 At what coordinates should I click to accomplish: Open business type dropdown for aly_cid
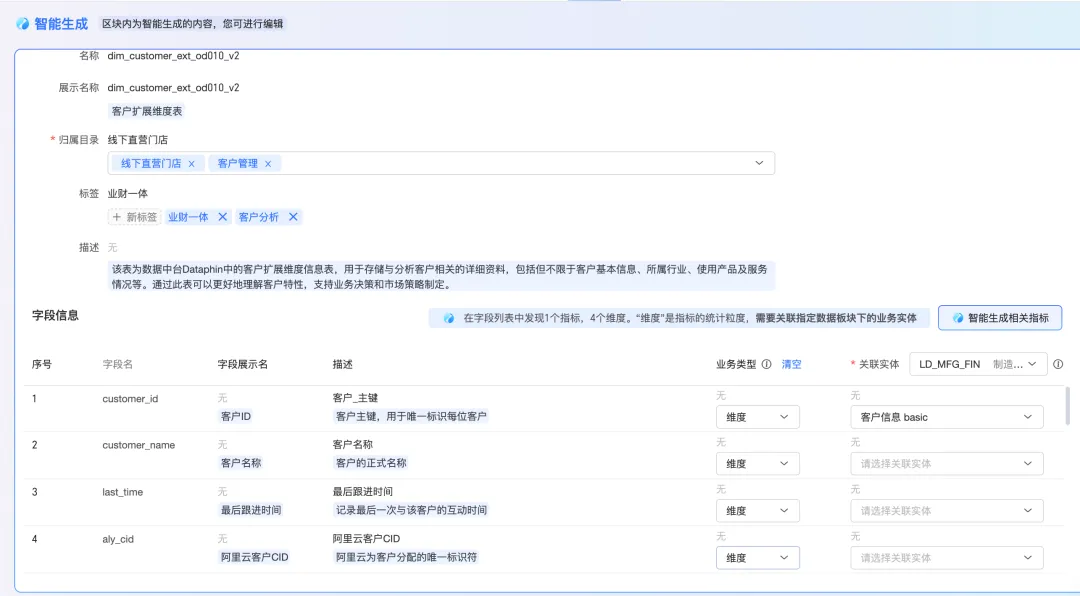[758, 557]
